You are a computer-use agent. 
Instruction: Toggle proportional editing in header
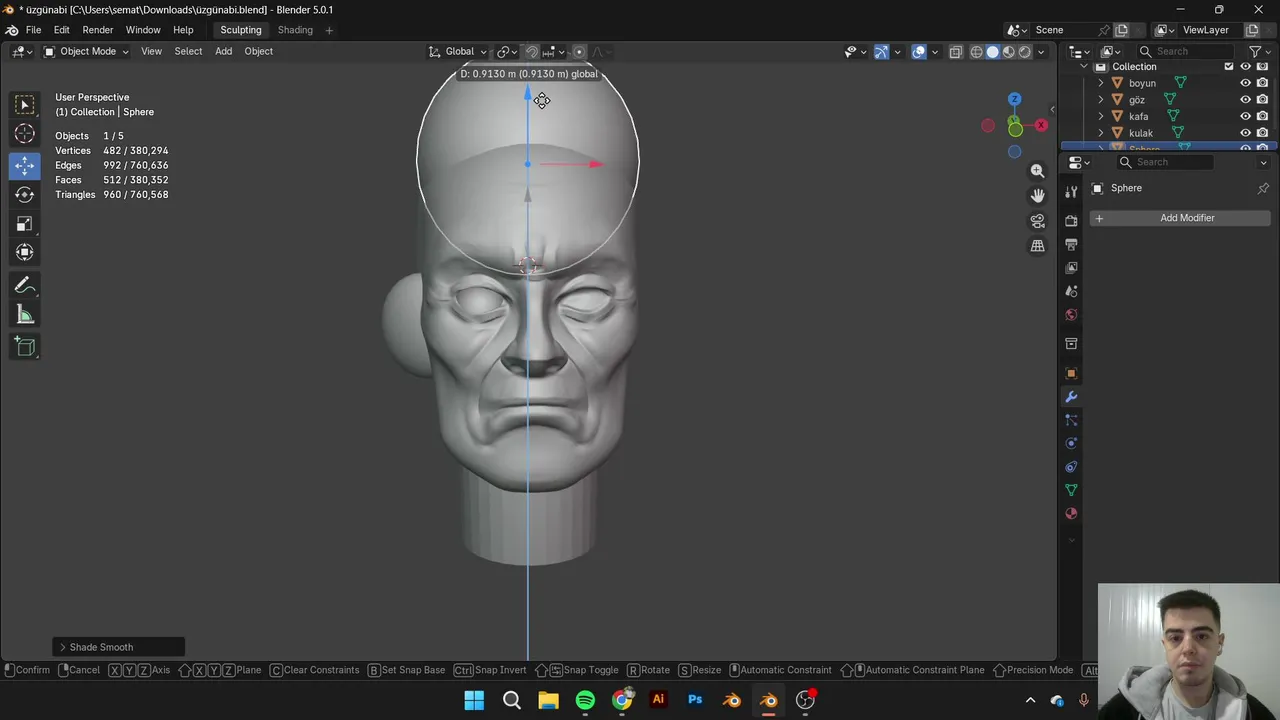click(x=579, y=52)
